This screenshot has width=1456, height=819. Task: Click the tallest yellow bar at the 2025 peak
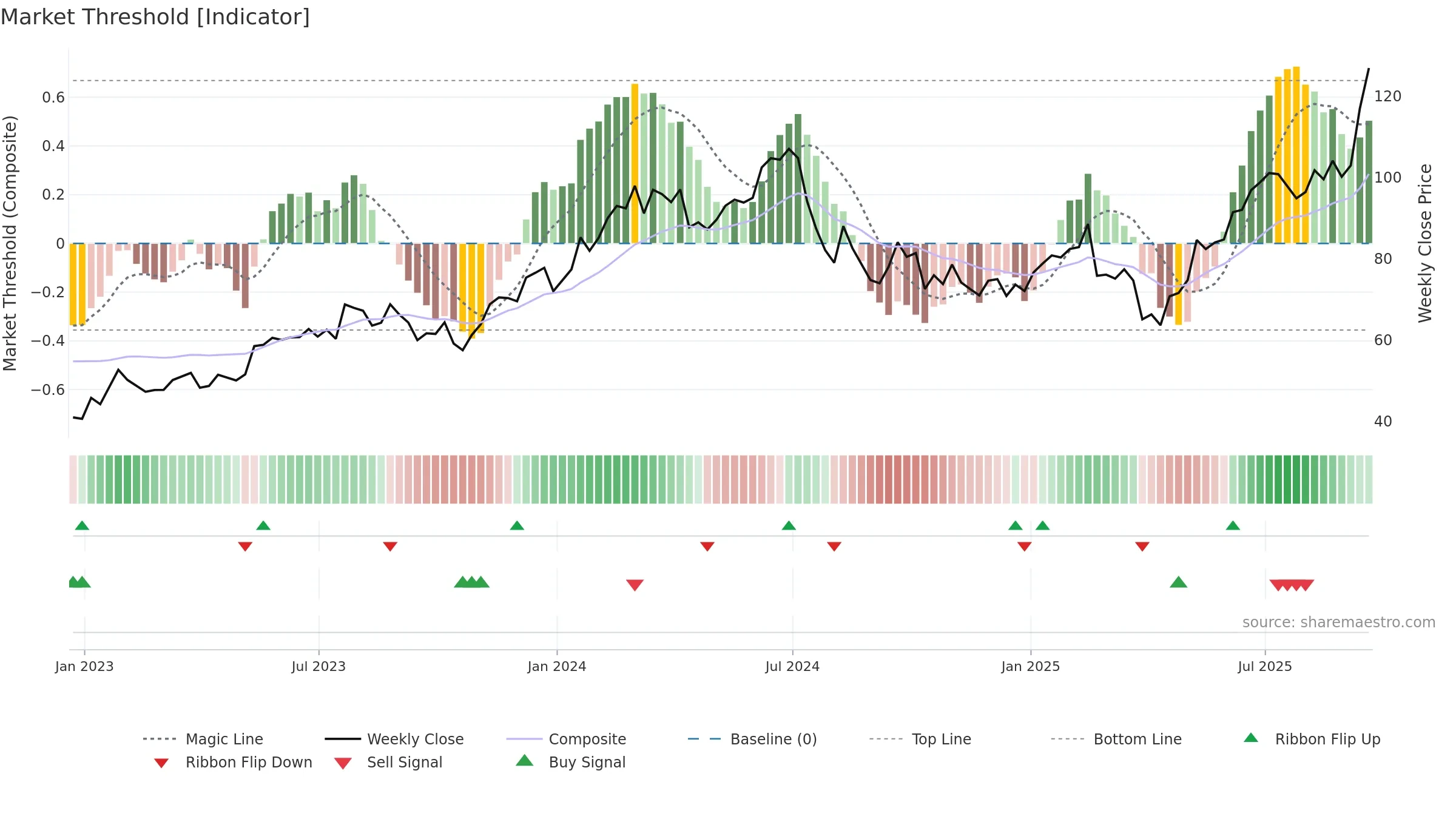click(x=1296, y=155)
